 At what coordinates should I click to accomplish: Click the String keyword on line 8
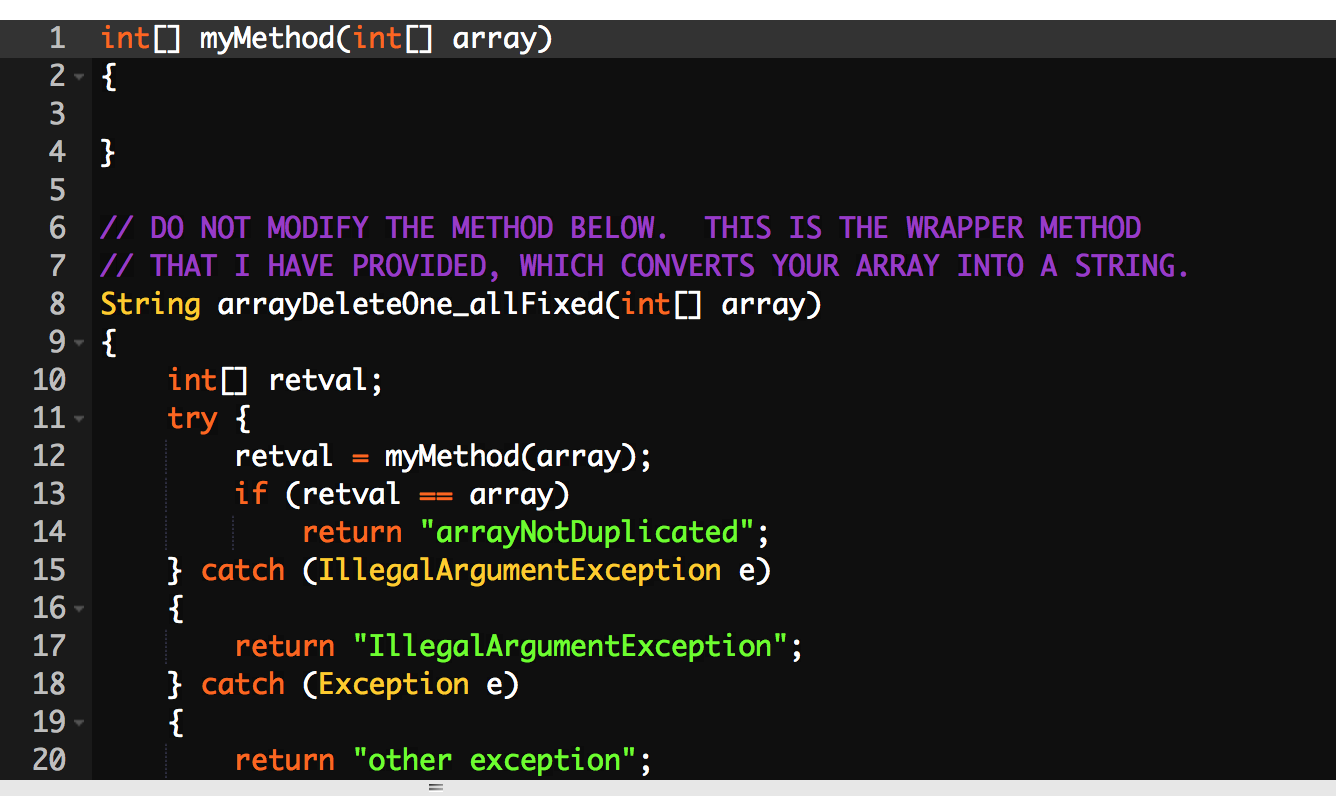(x=148, y=304)
